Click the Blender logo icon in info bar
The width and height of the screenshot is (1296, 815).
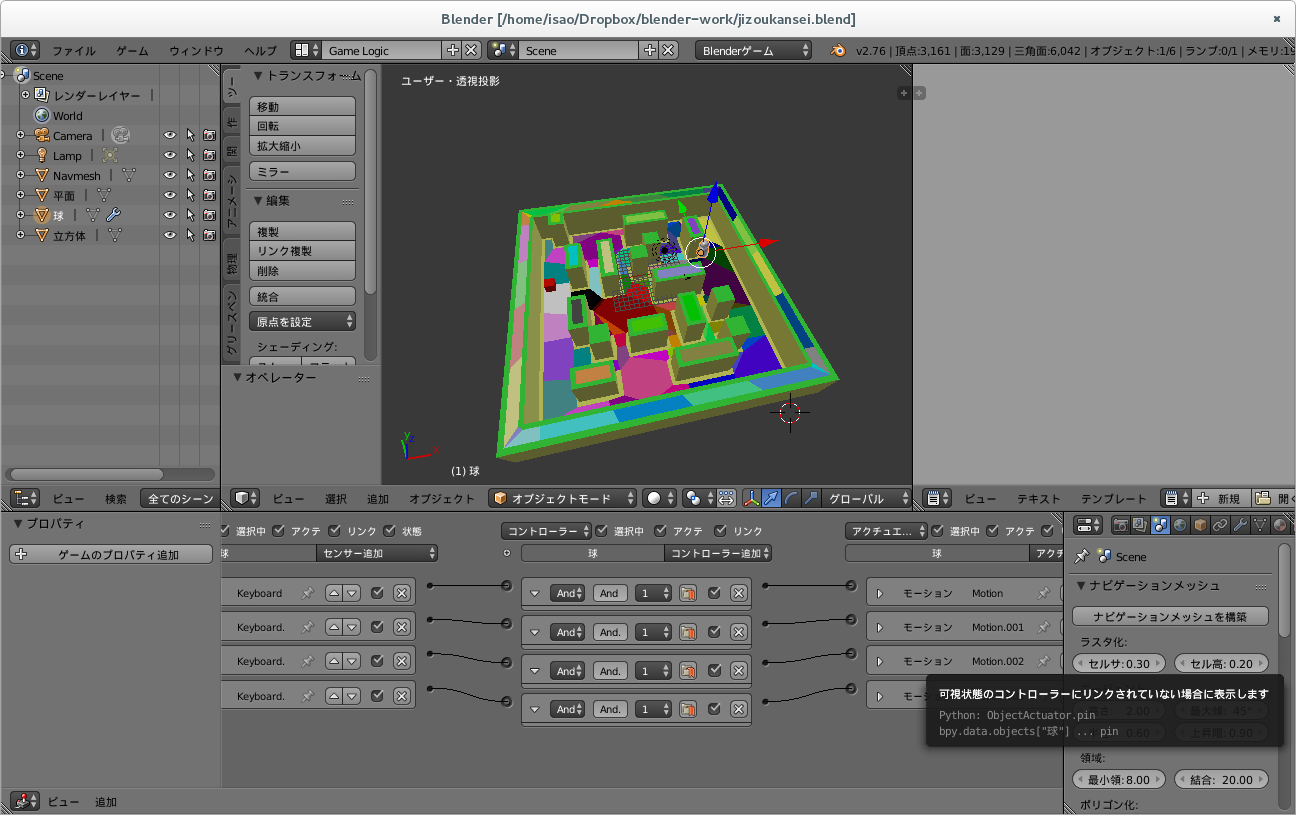pyautogui.click(x=839, y=51)
